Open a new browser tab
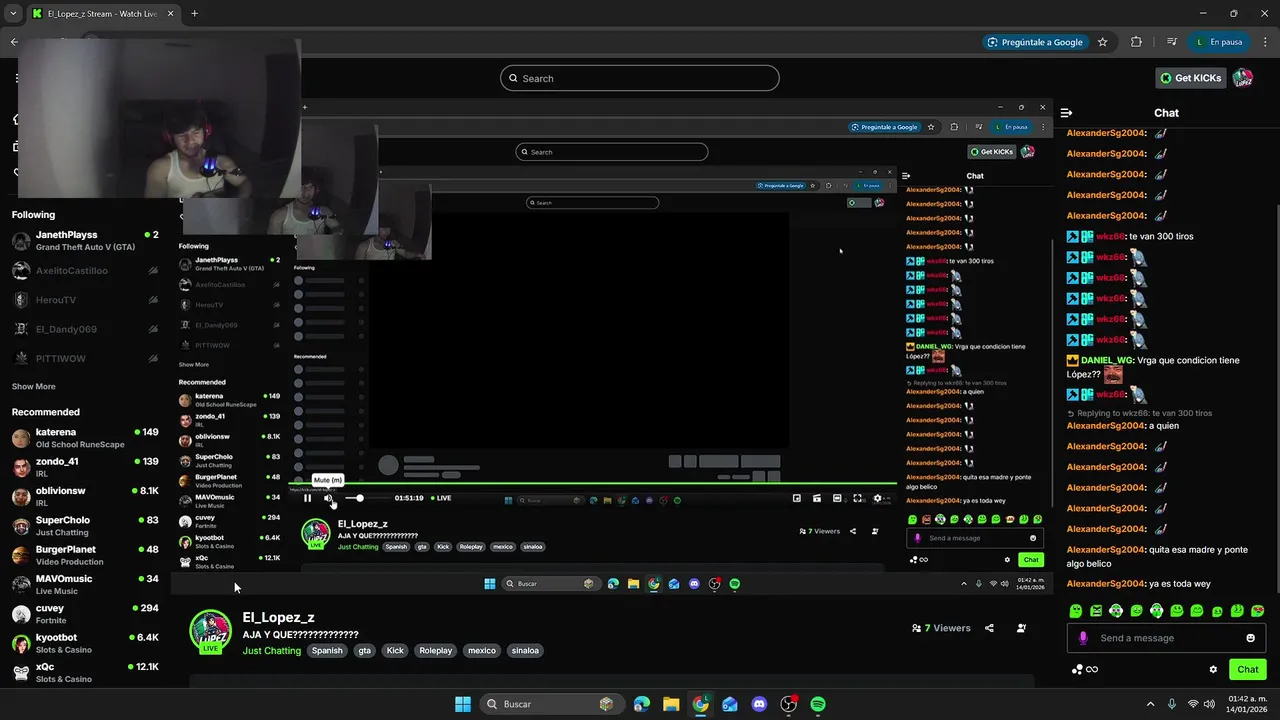 194,13
